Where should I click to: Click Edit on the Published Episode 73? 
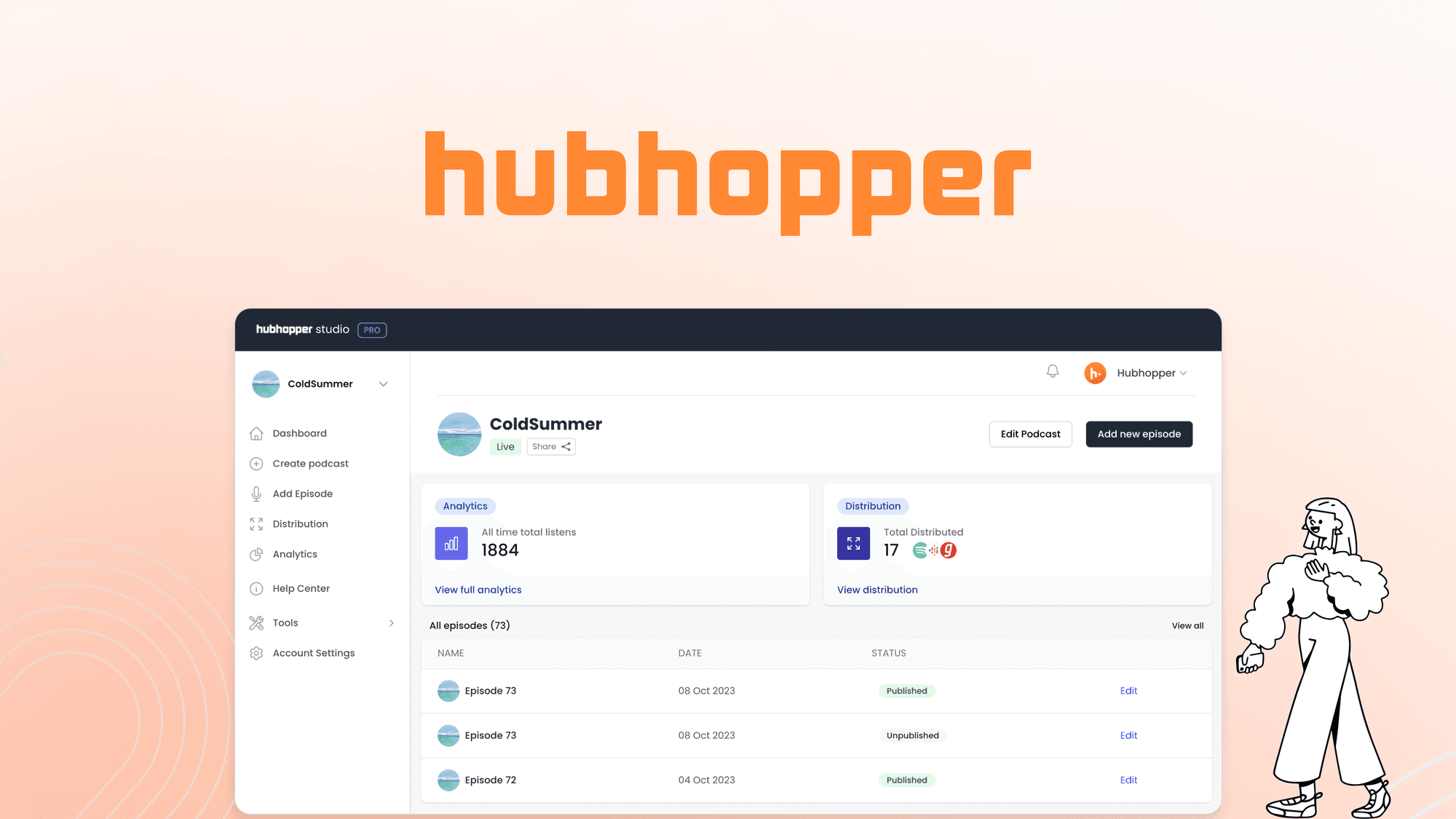[x=1128, y=691]
